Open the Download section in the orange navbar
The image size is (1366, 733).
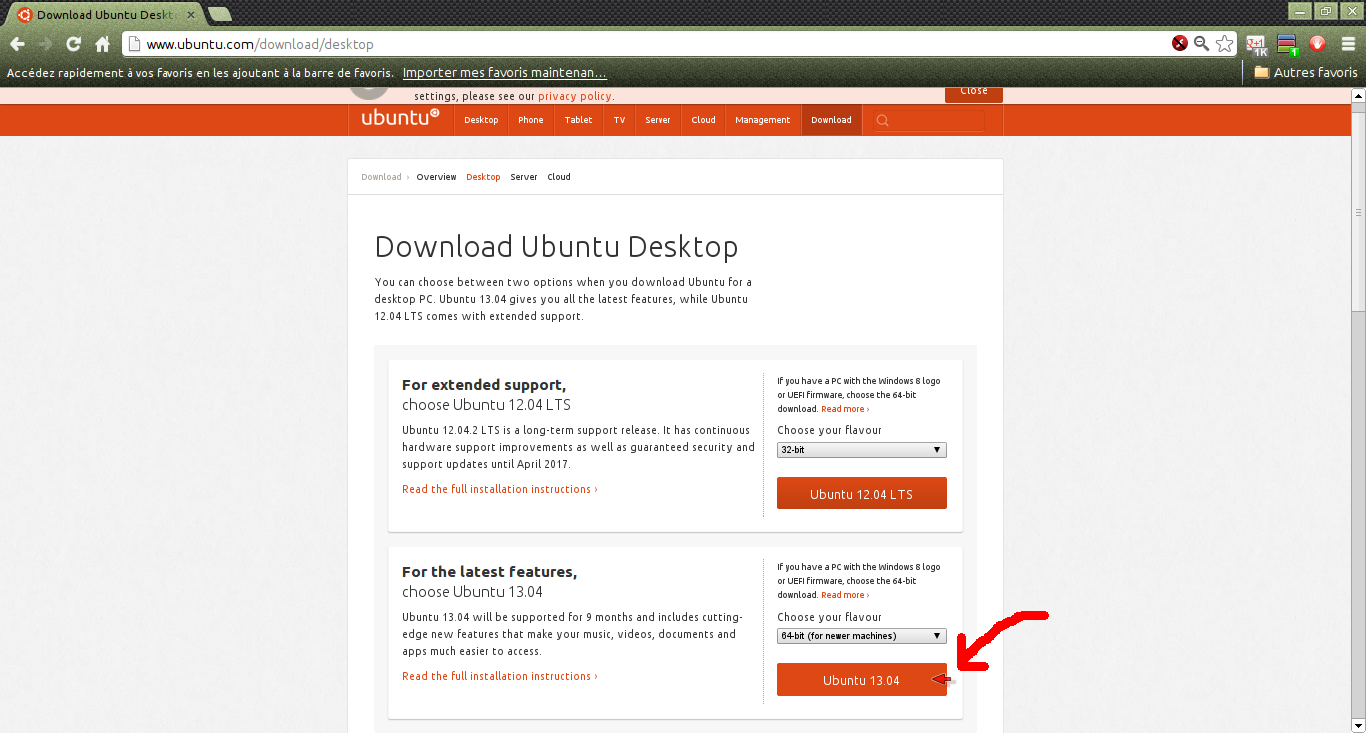[831, 120]
